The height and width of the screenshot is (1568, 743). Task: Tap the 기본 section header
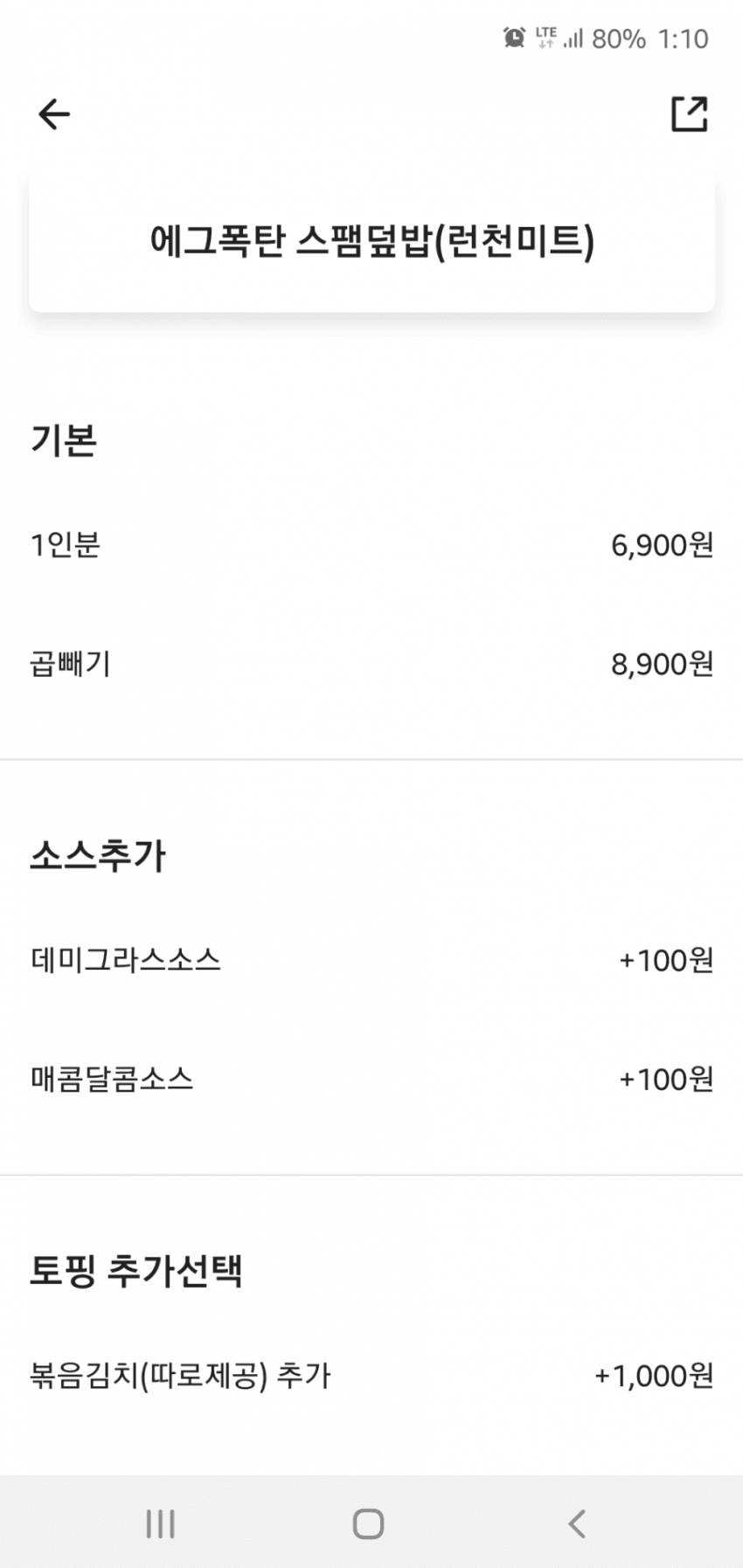click(64, 439)
